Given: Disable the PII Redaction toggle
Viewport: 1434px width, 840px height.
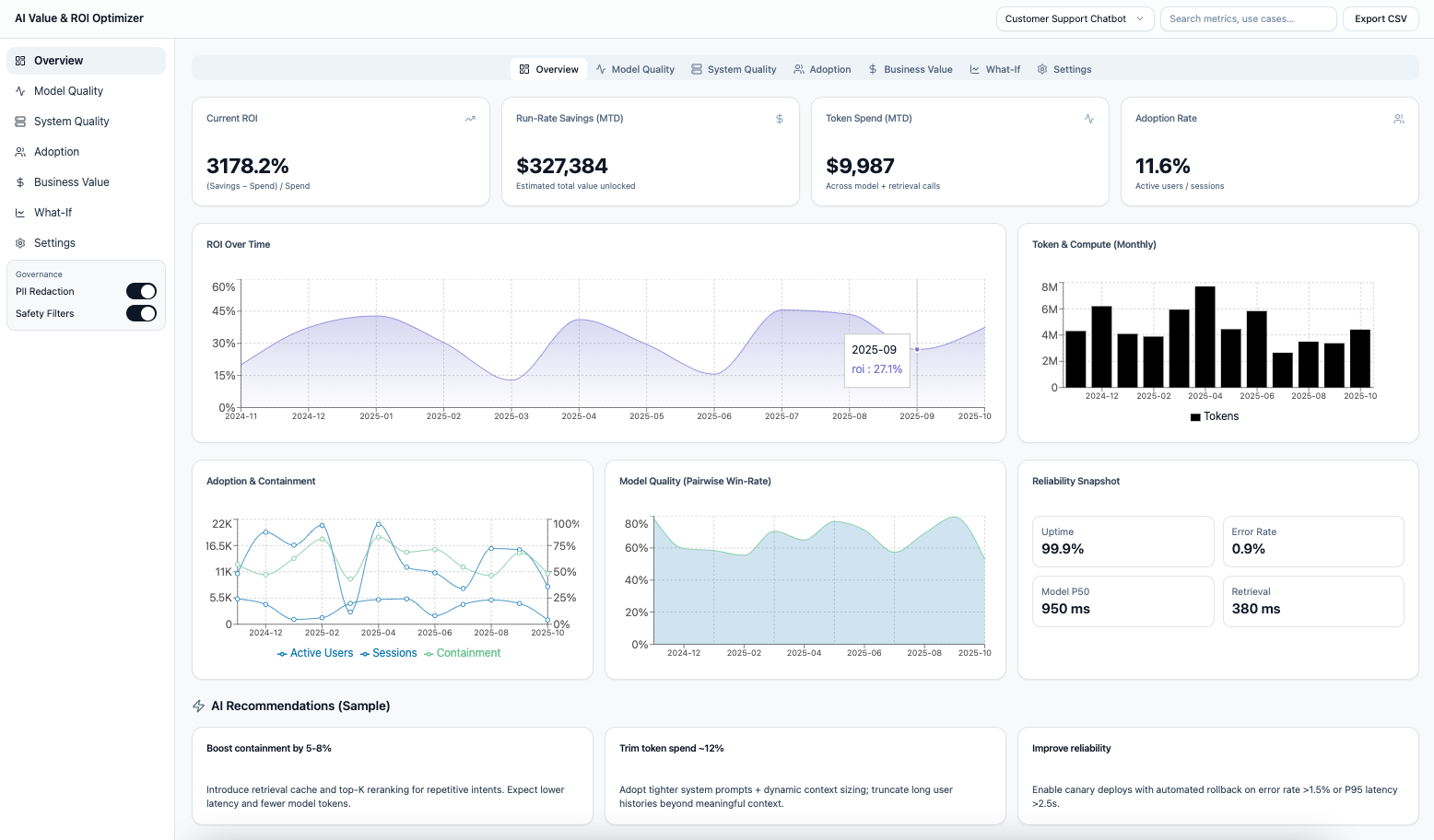Looking at the screenshot, I should [x=141, y=291].
